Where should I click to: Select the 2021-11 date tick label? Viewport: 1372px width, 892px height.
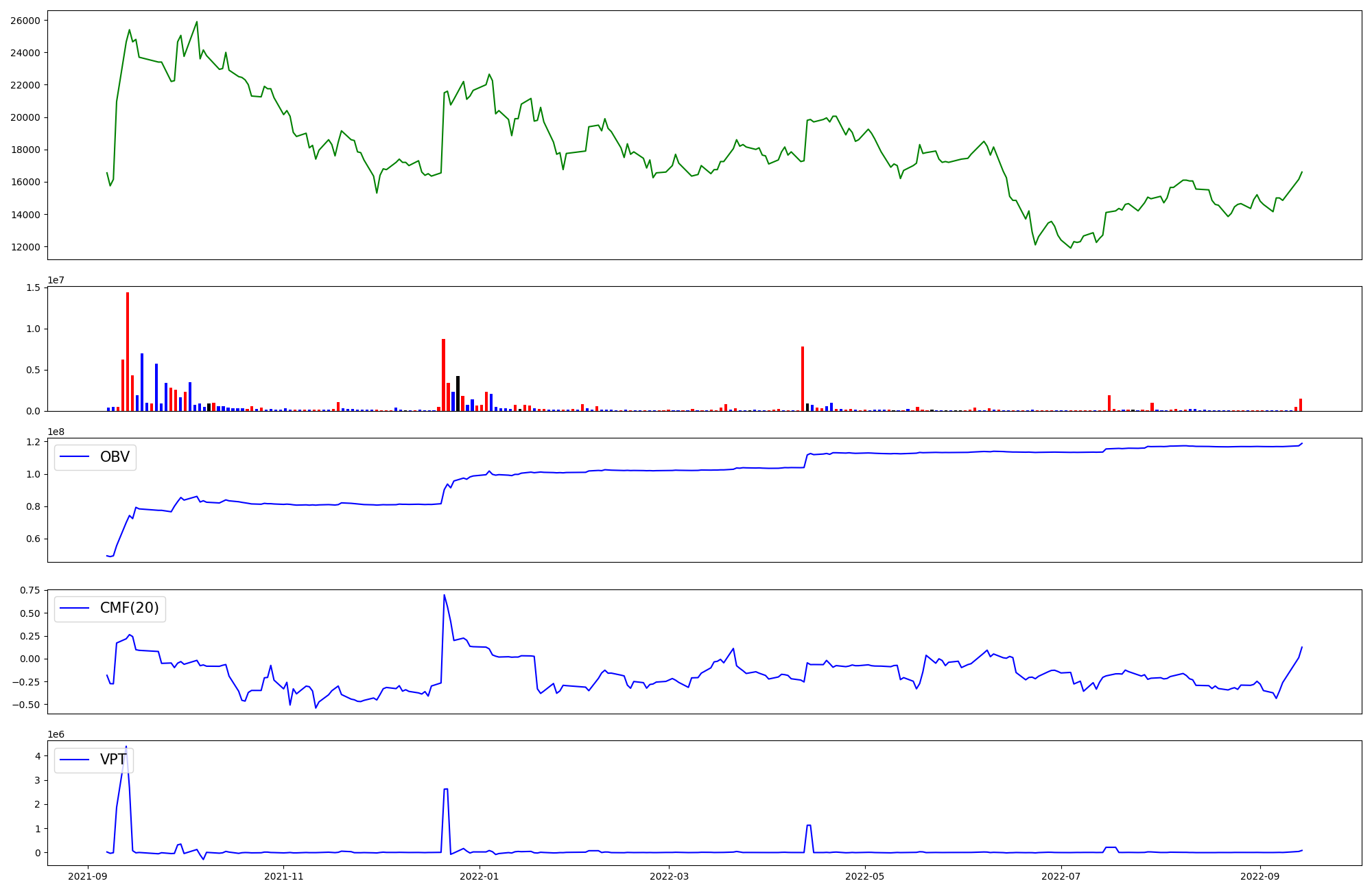(x=283, y=876)
